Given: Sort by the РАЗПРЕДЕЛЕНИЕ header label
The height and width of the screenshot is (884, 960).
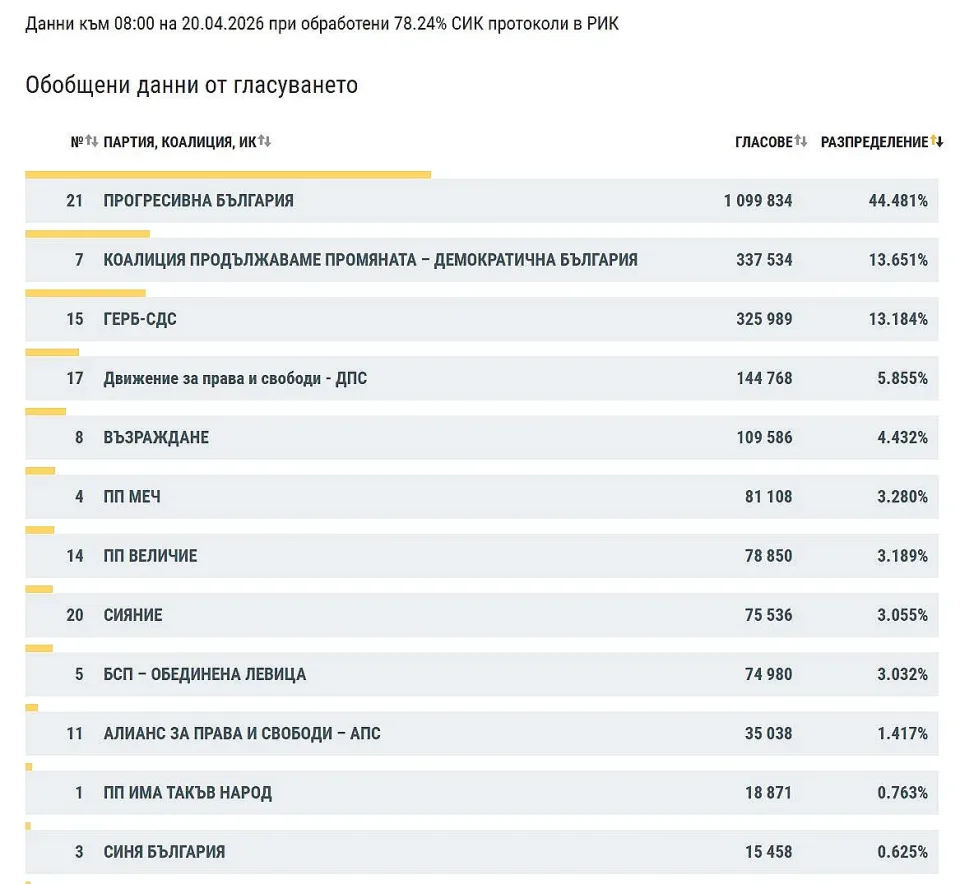Looking at the screenshot, I should coord(874,142).
